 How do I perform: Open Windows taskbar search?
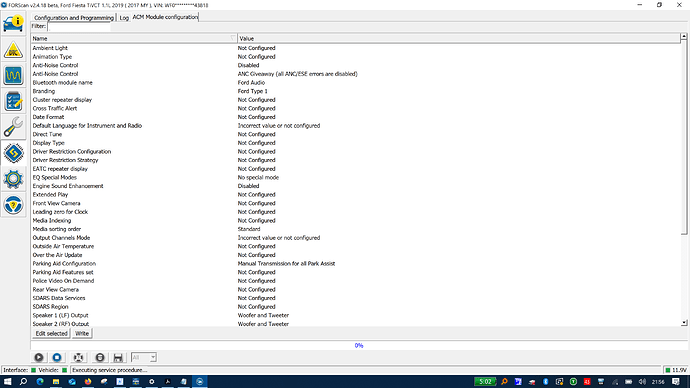coord(23,381)
